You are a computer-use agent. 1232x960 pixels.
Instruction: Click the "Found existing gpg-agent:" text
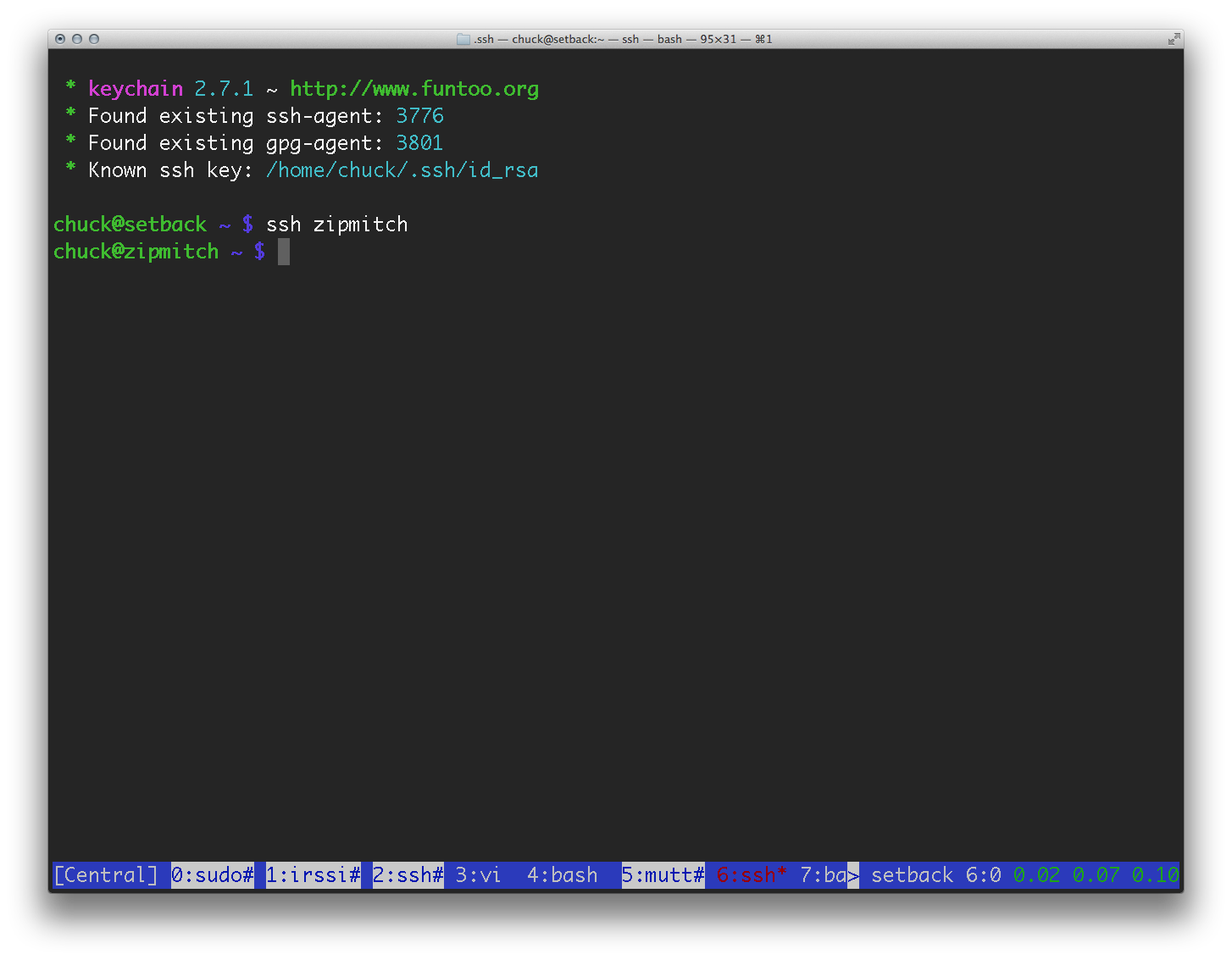pyautogui.click(x=236, y=143)
